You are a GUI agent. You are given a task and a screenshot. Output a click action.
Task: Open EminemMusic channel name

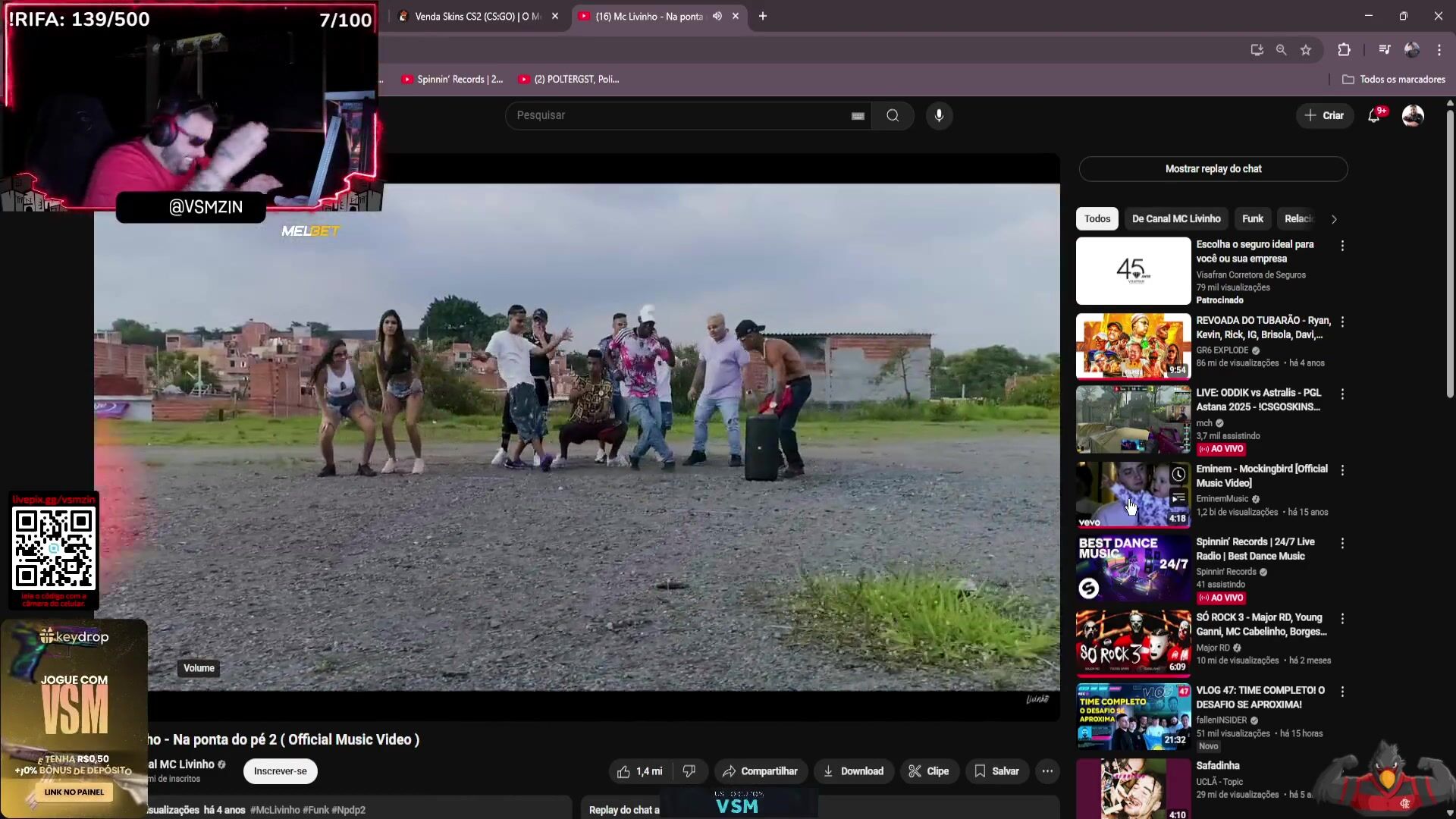pyautogui.click(x=1222, y=499)
